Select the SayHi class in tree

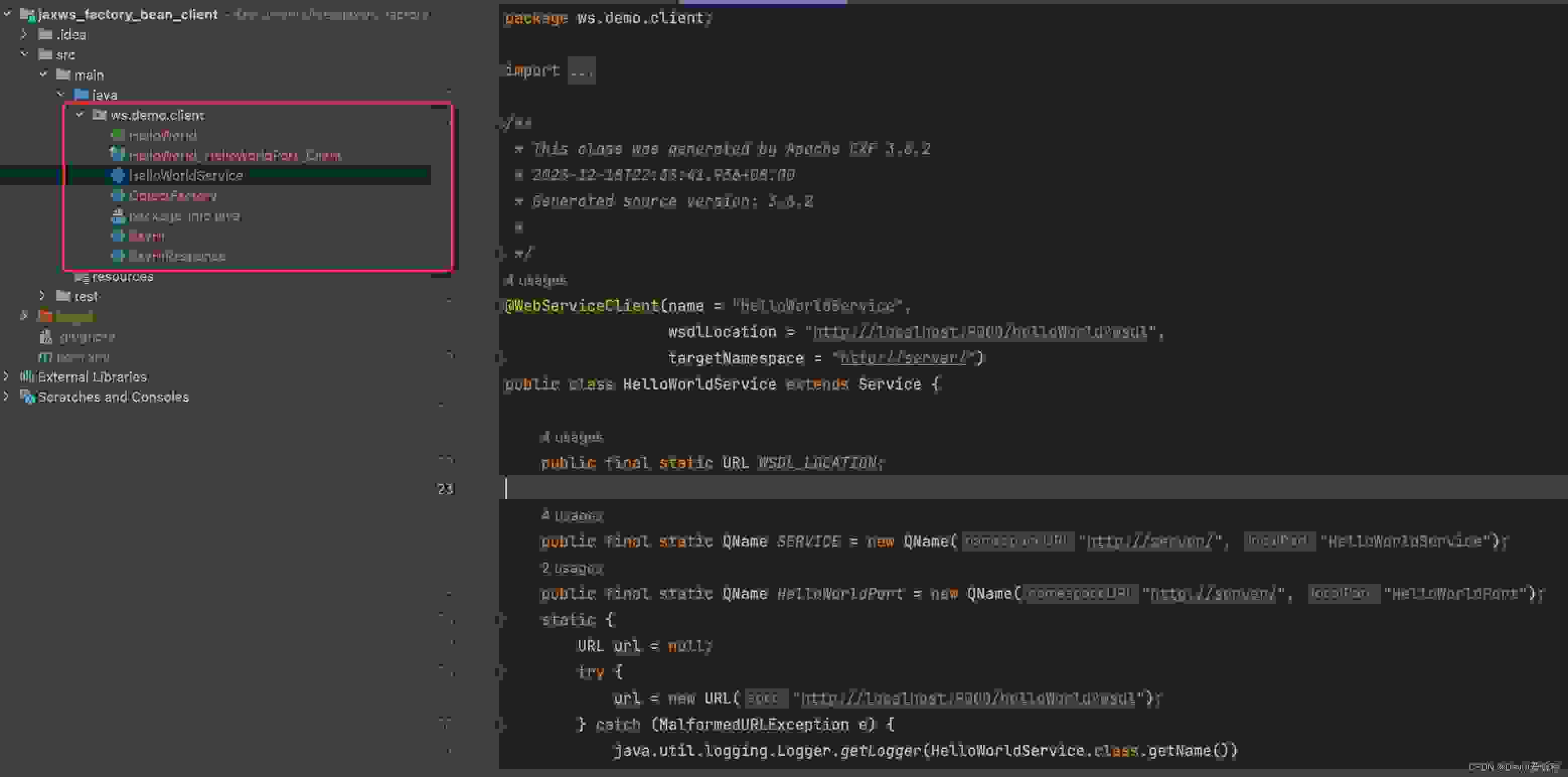tap(147, 236)
